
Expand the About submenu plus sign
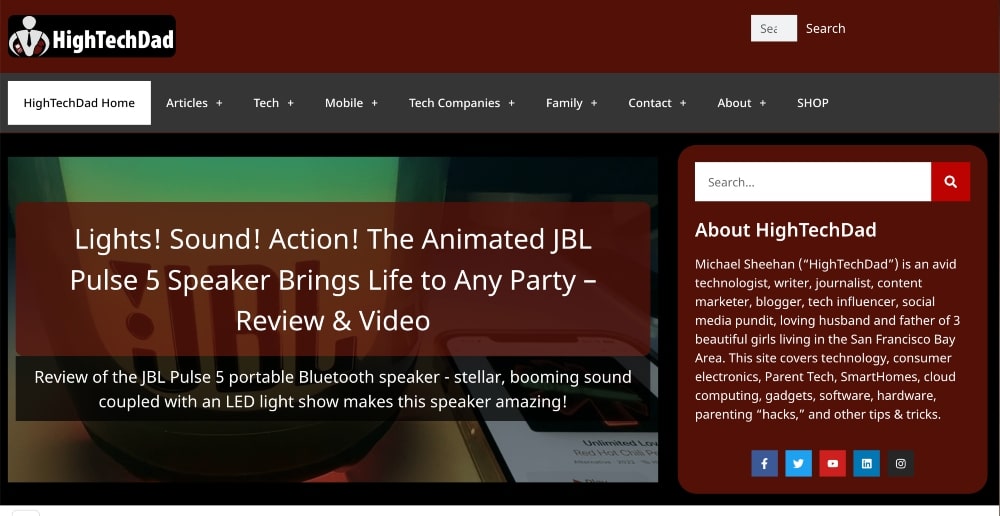coord(763,103)
